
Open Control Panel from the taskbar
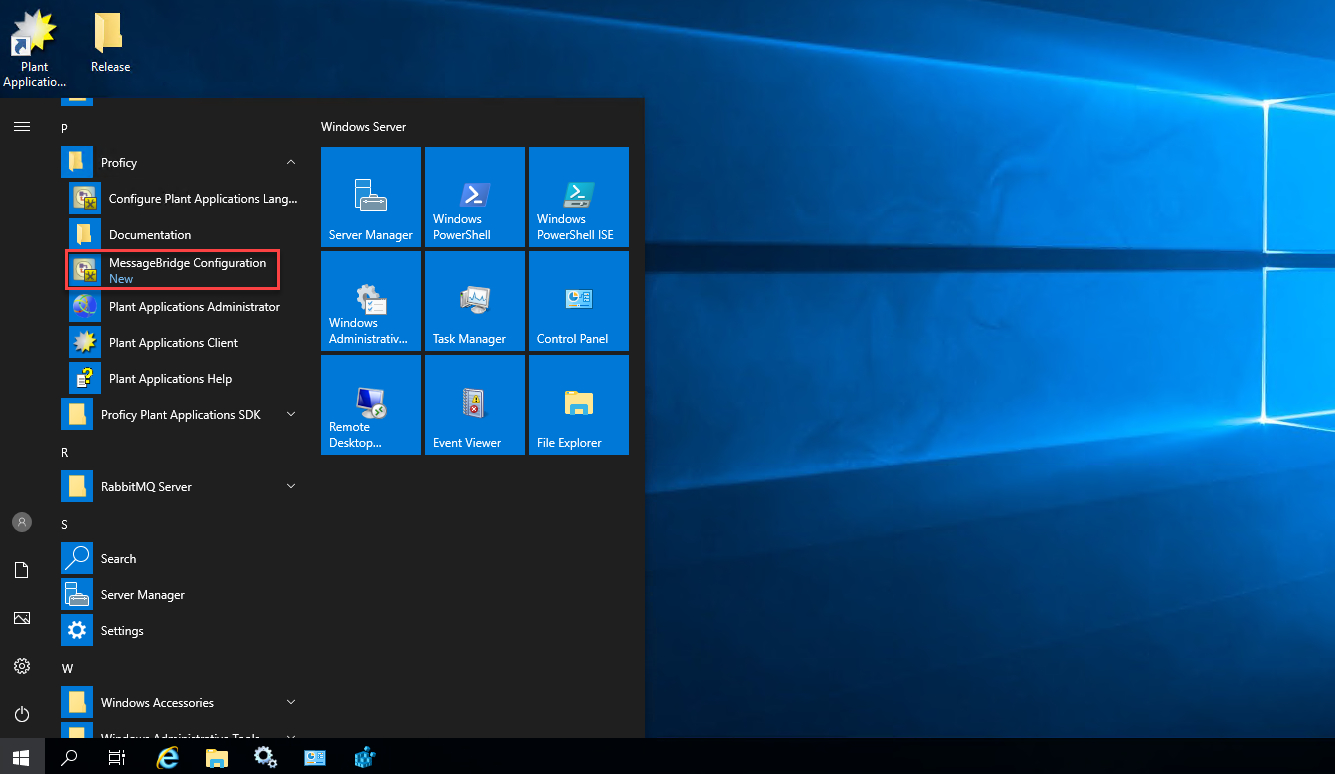(315, 757)
